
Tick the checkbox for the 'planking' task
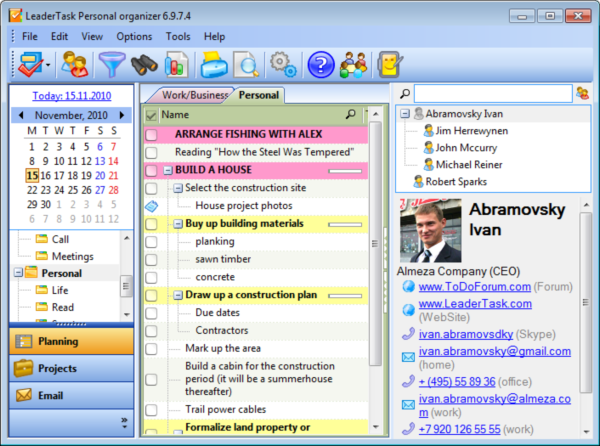click(151, 241)
